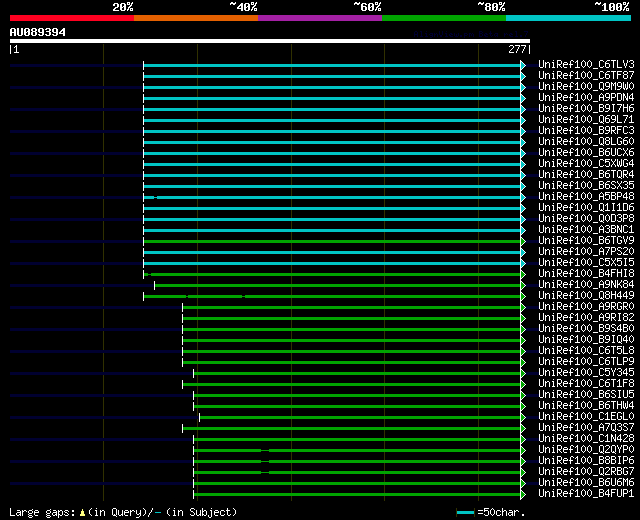This screenshot has height=520, width=640.
Task: Click the UniRef100_Q8H449 label
Action: pyautogui.click(x=586, y=296)
